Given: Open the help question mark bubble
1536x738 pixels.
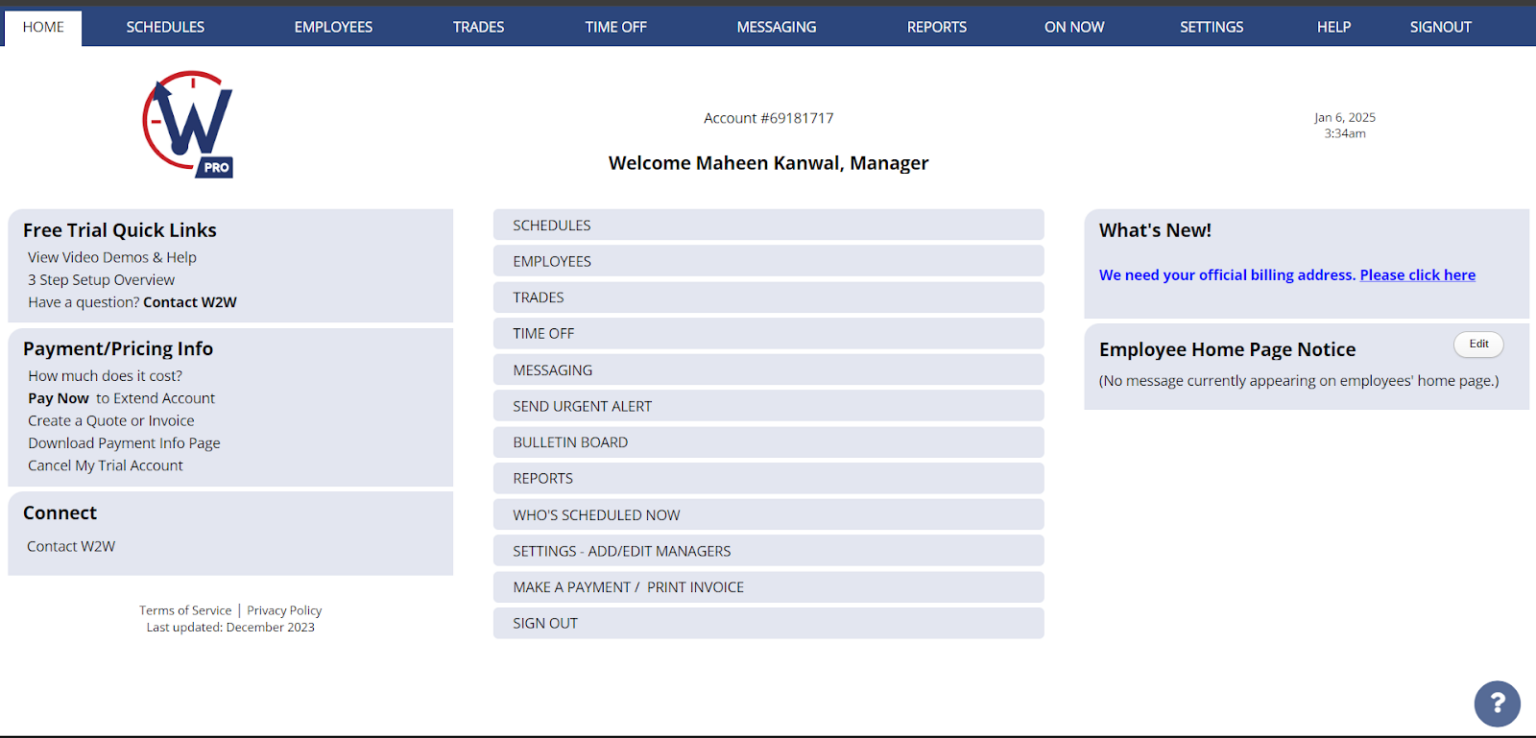Looking at the screenshot, I should 1497,704.
